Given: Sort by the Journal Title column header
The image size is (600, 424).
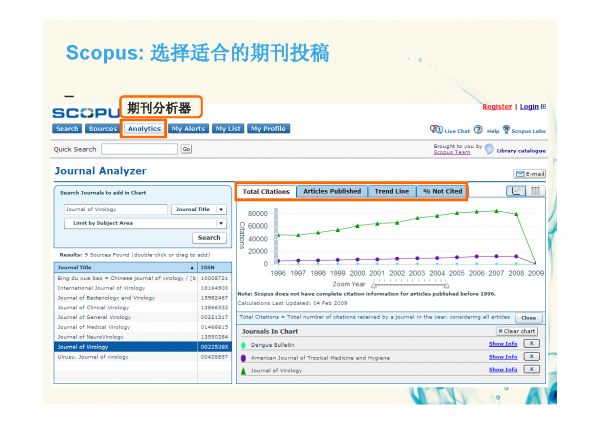Looking at the screenshot, I should [126, 267].
